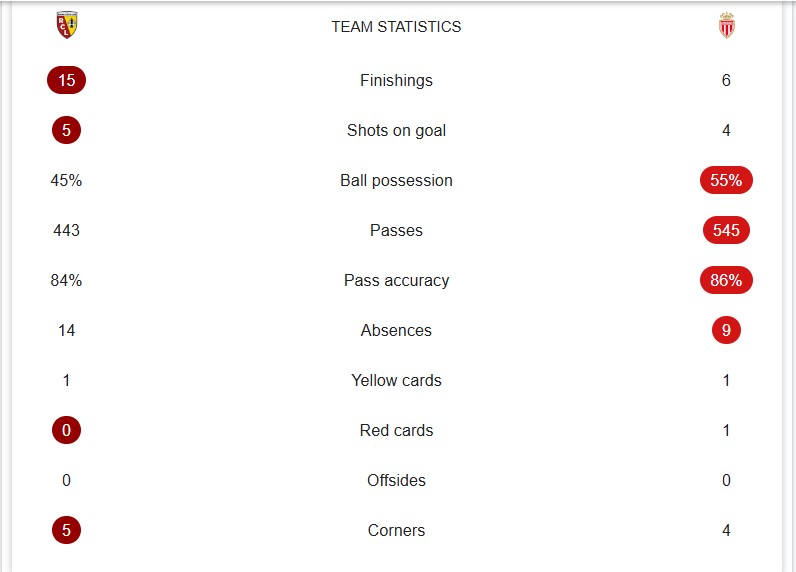Click the 86% pass accuracy badge
Viewport: 796px width, 572px height.
[x=726, y=280]
